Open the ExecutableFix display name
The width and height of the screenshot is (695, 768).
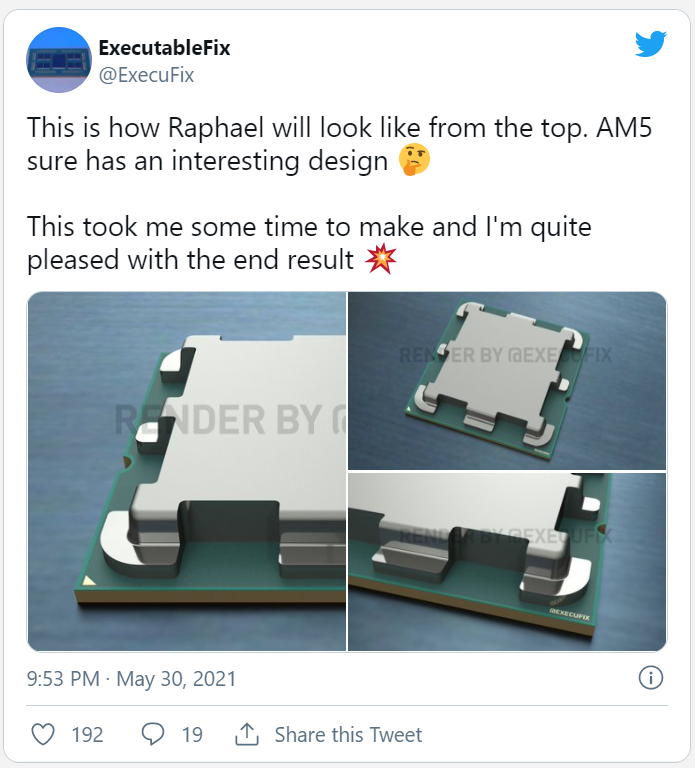pos(164,48)
